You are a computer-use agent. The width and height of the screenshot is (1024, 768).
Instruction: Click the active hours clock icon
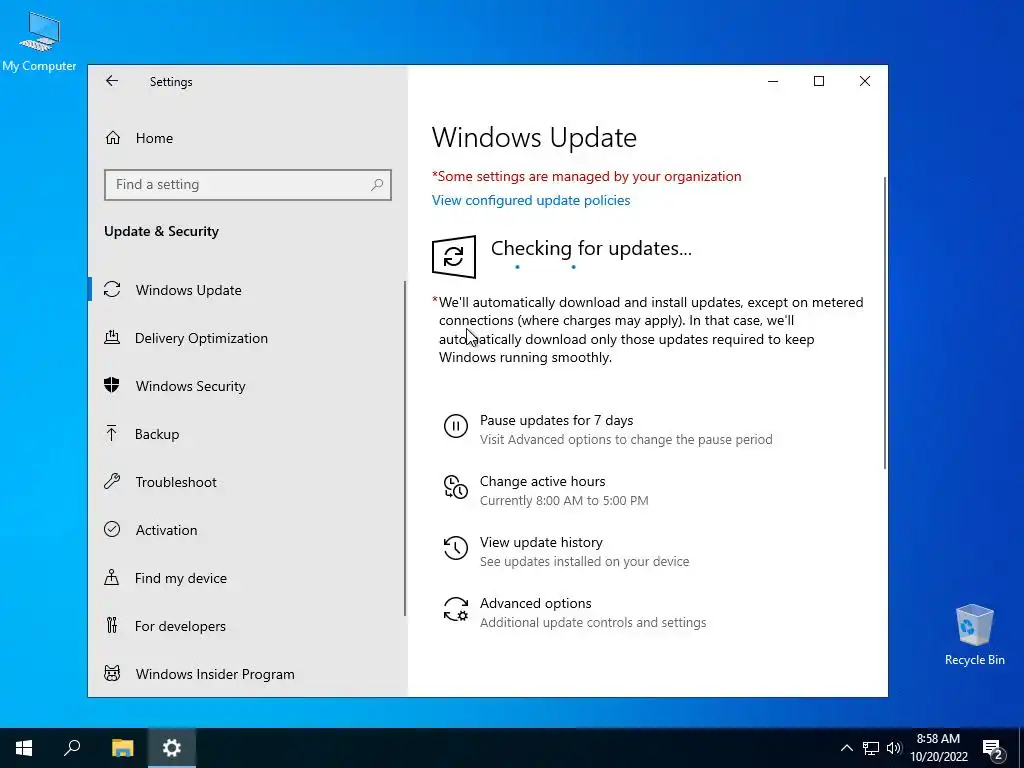[456, 487]
